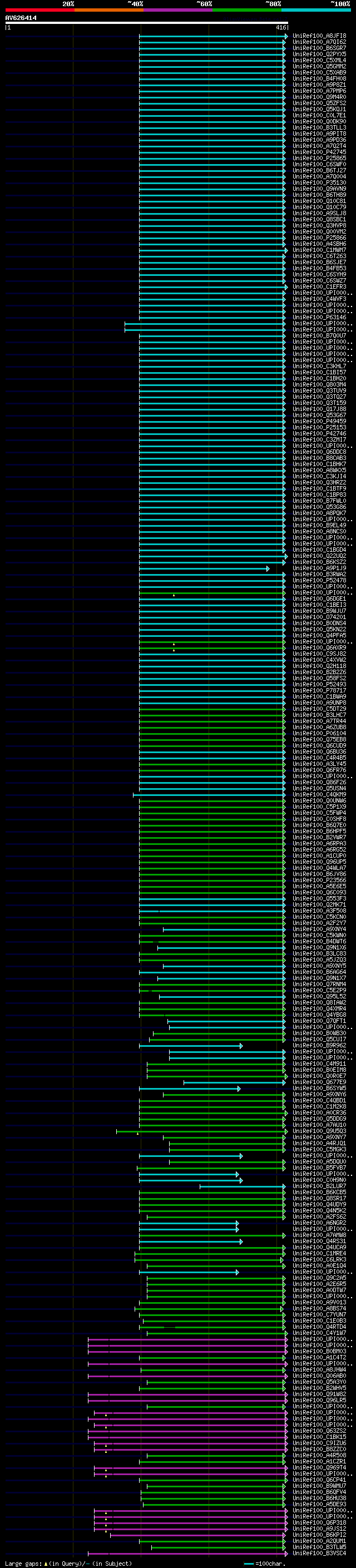Select hit label UniRef100_P52493

click(x=319, y=684)
